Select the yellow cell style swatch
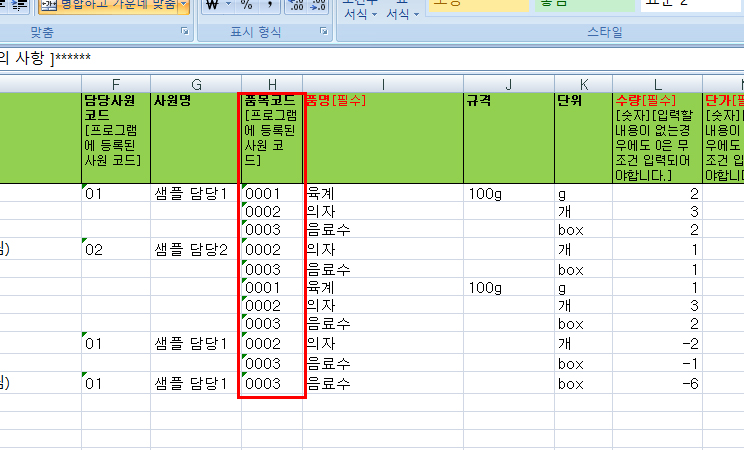The image size is (744, 450). point(477,5)
